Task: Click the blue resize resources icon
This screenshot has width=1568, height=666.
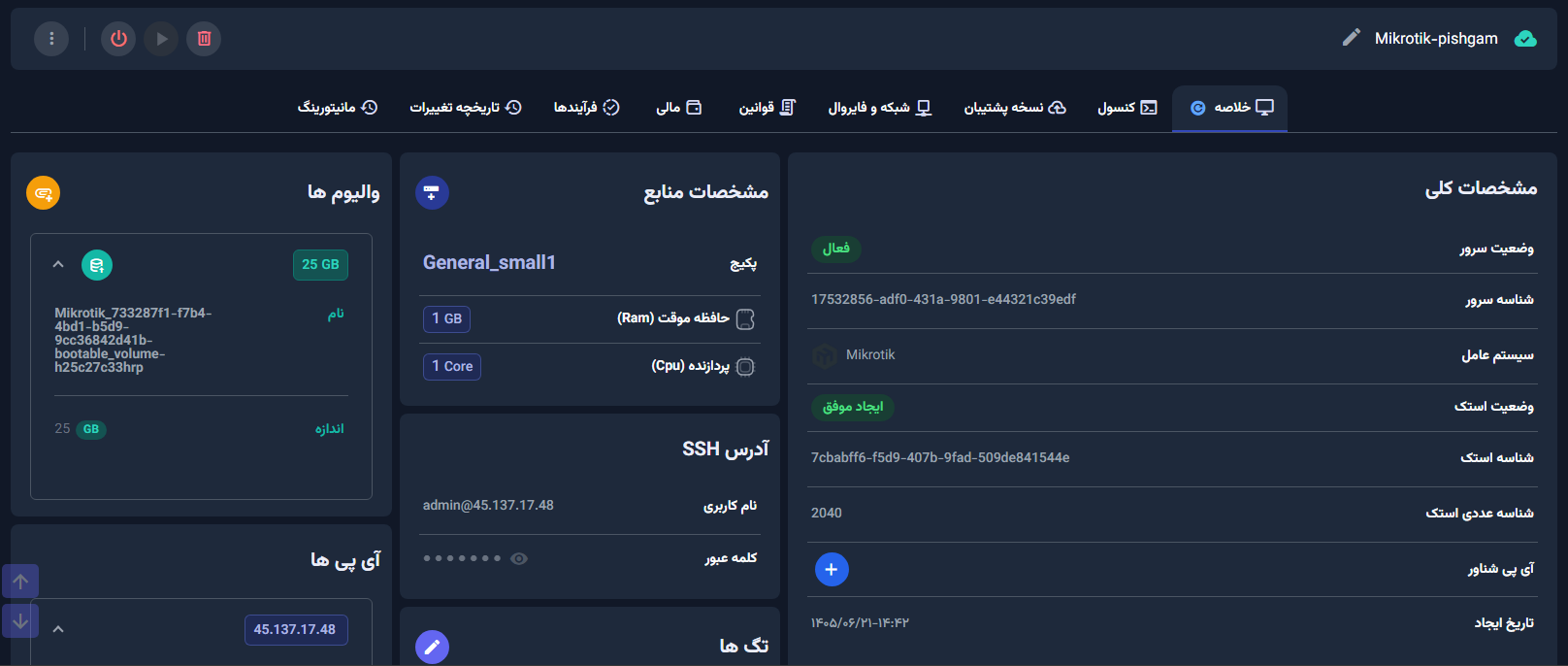Action: coord(432,192)
